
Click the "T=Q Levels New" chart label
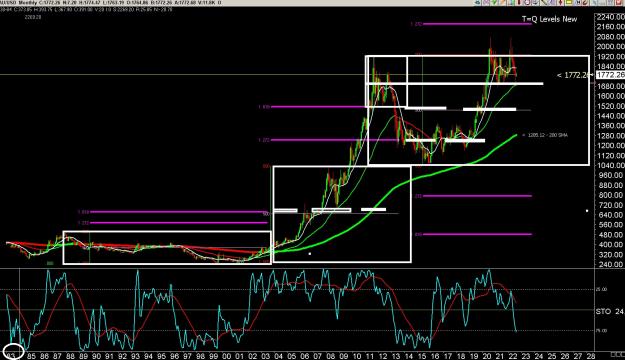coord(549,19)
